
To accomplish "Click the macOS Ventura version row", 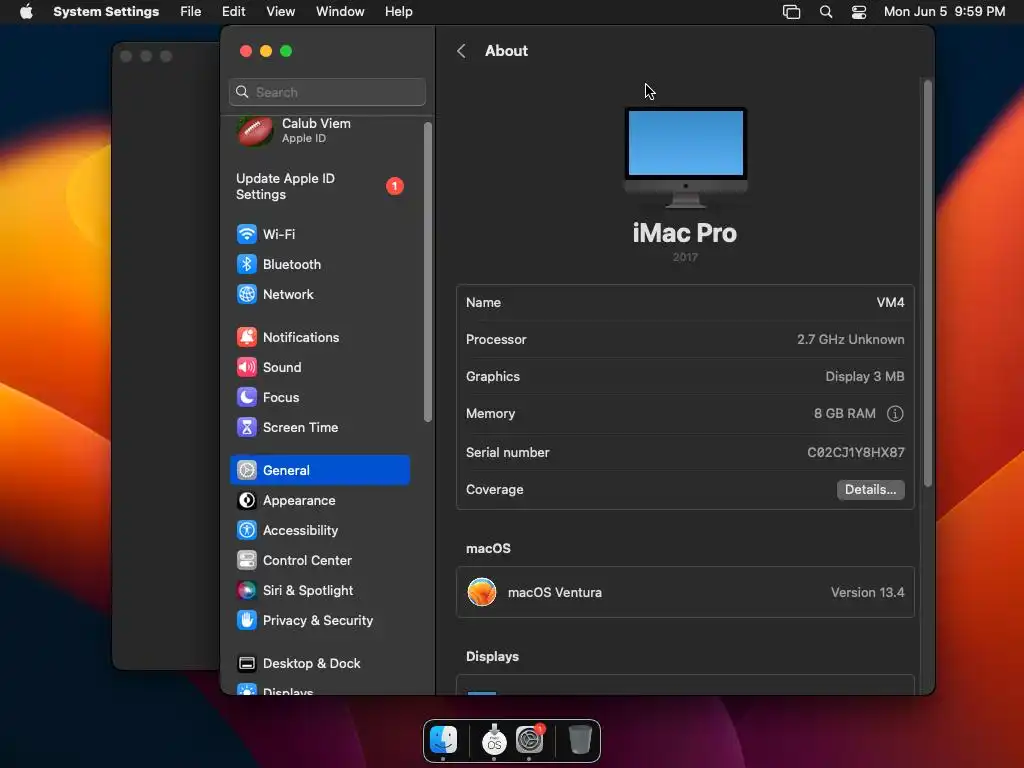I will point(685,592).
